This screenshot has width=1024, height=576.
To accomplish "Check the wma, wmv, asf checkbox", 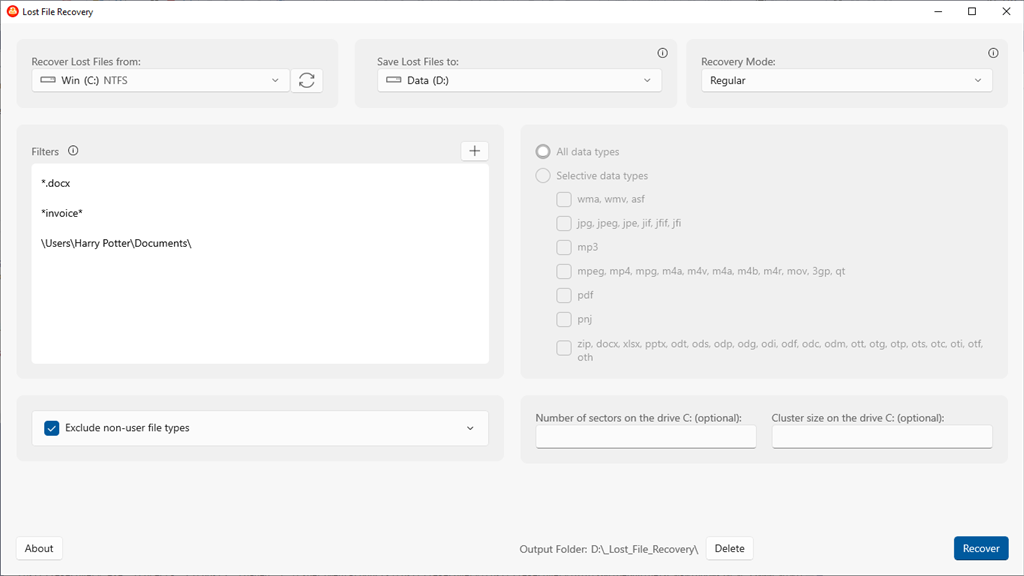I will [564, 199].
